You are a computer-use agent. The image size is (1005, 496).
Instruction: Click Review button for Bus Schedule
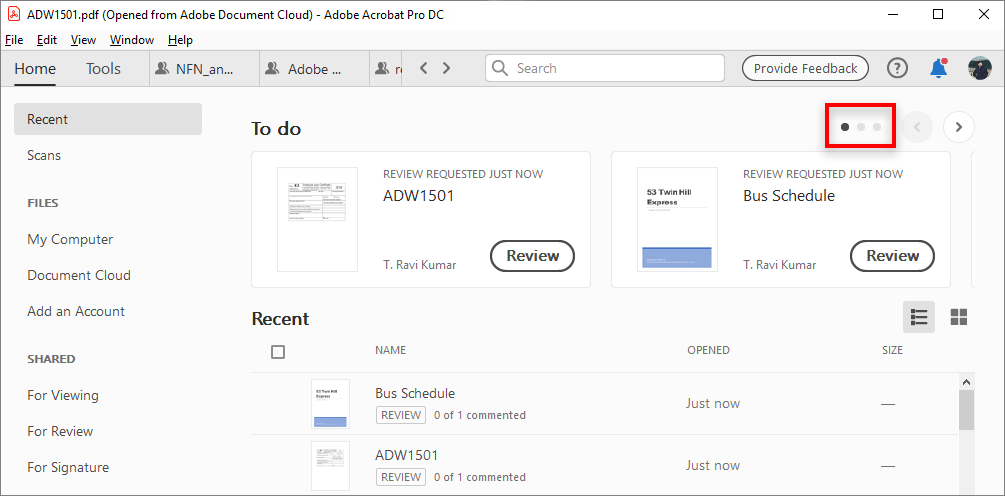[892, 255]
